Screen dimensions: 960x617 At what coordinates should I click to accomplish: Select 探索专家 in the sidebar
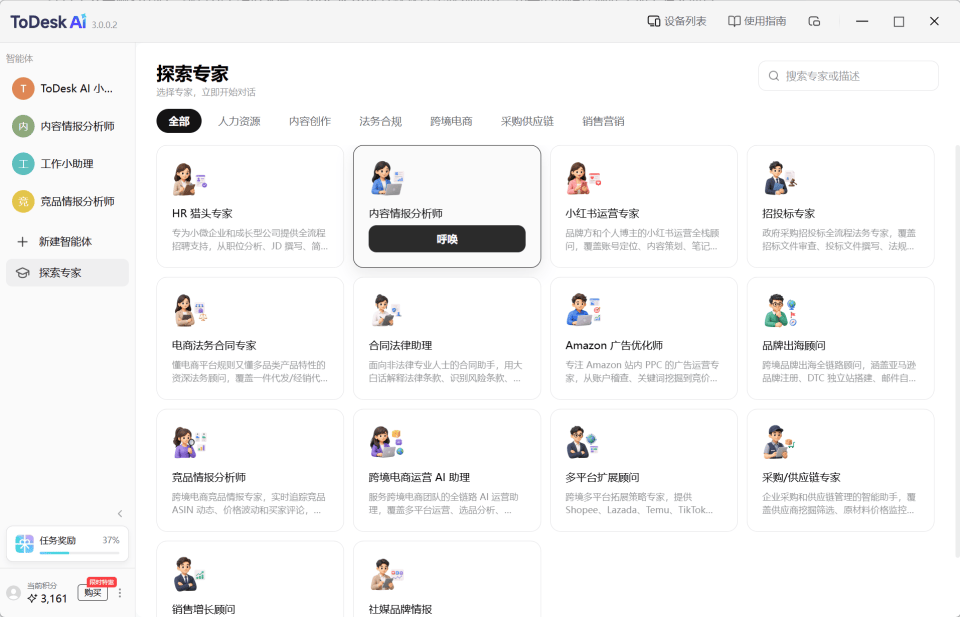click(67, 273)
